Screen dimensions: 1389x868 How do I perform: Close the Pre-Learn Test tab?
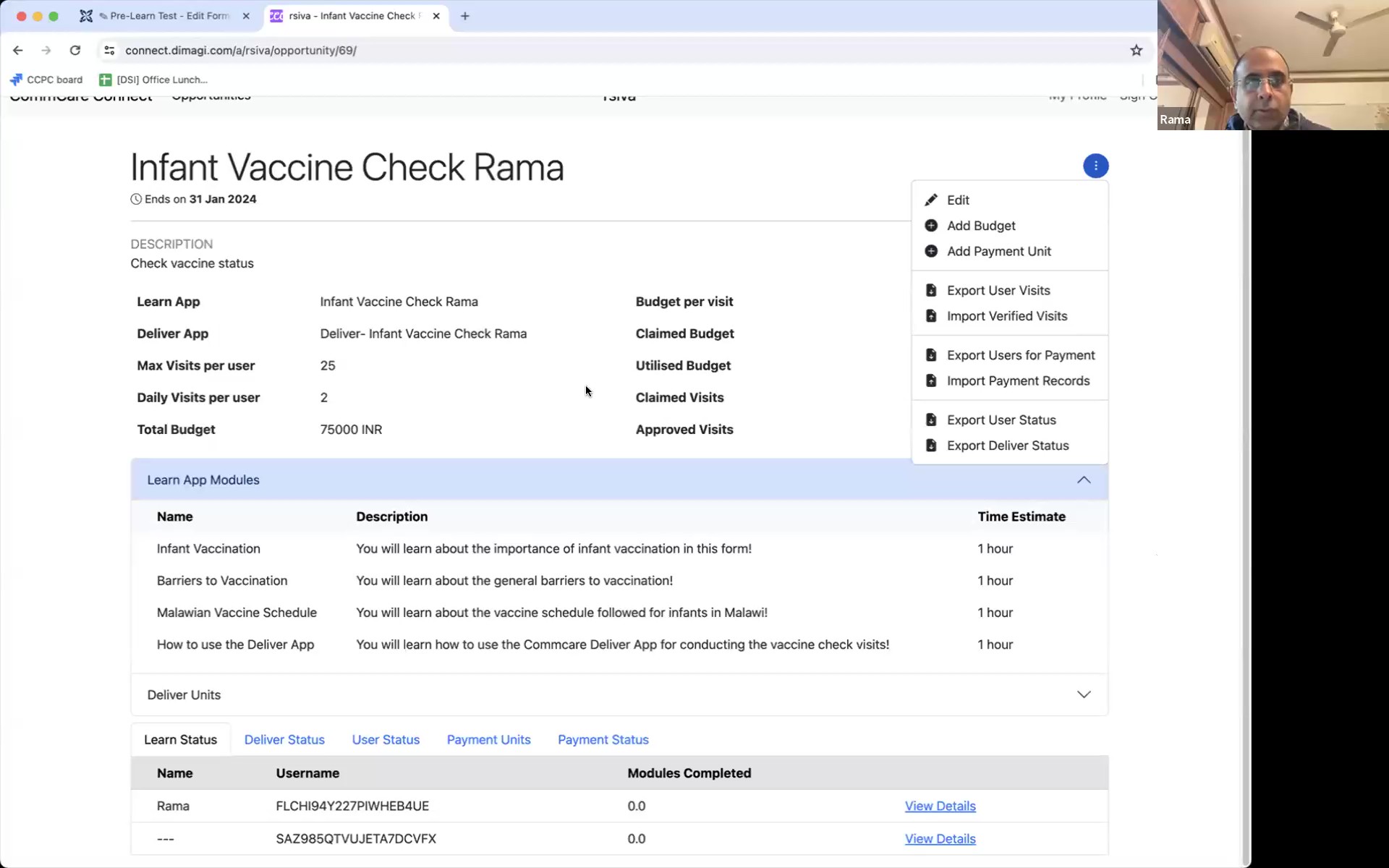pyautogui.click(x=246, y=16)
